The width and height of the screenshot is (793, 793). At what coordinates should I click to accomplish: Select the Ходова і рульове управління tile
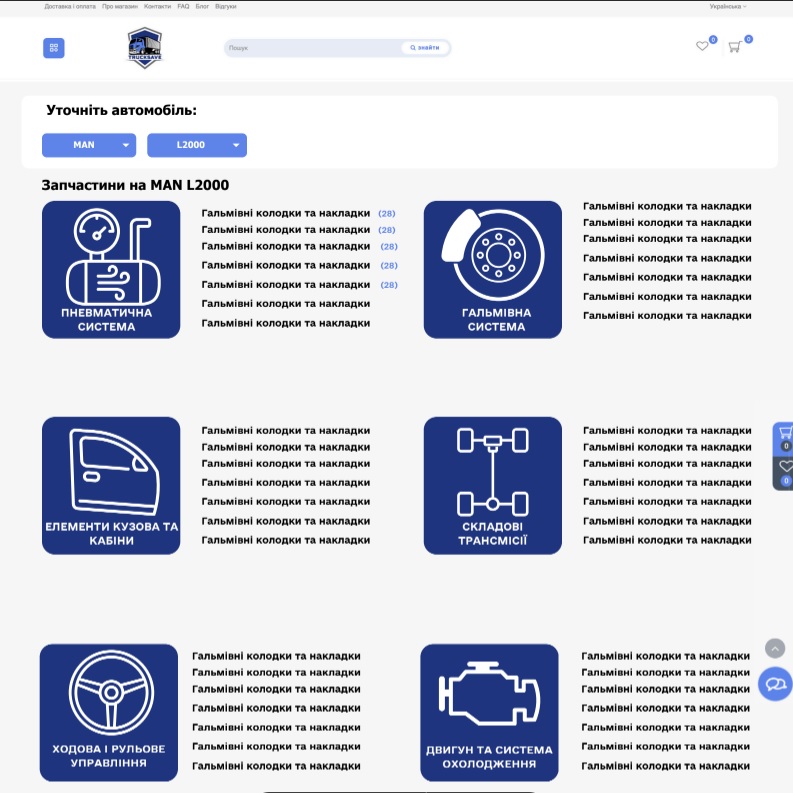coord(109,712)
